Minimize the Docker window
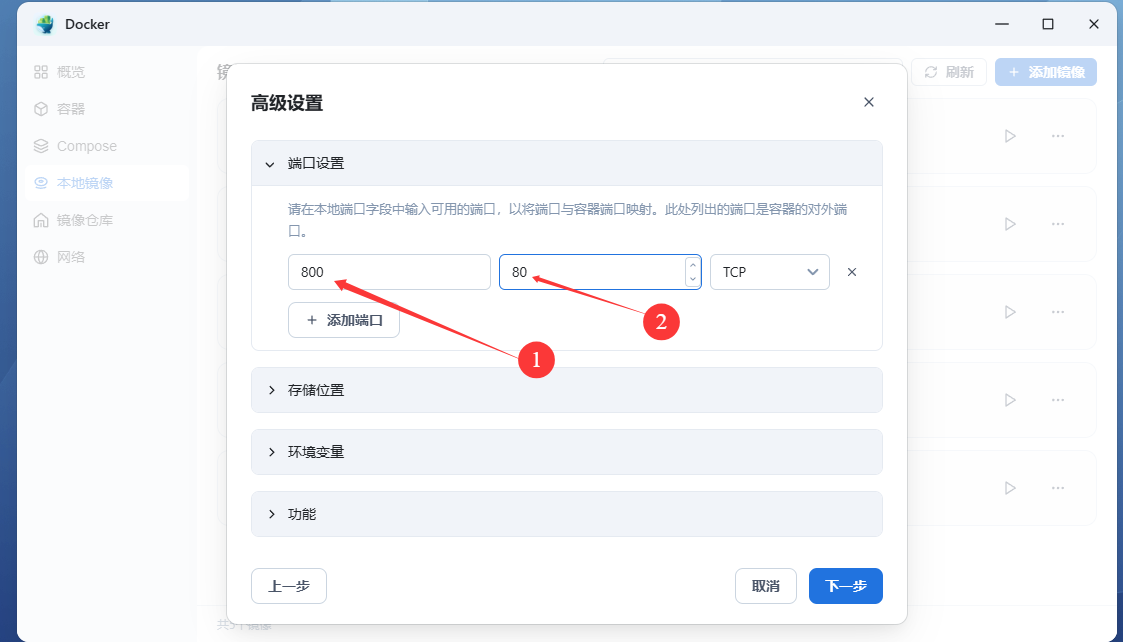 (1002, 24)
